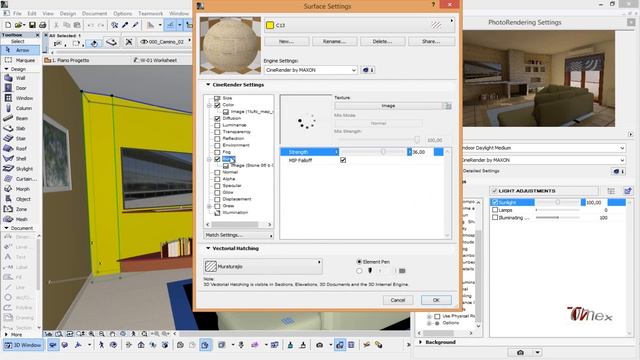
Task: Enable the Luminance channel checkbox
Action: pos(217,125)
